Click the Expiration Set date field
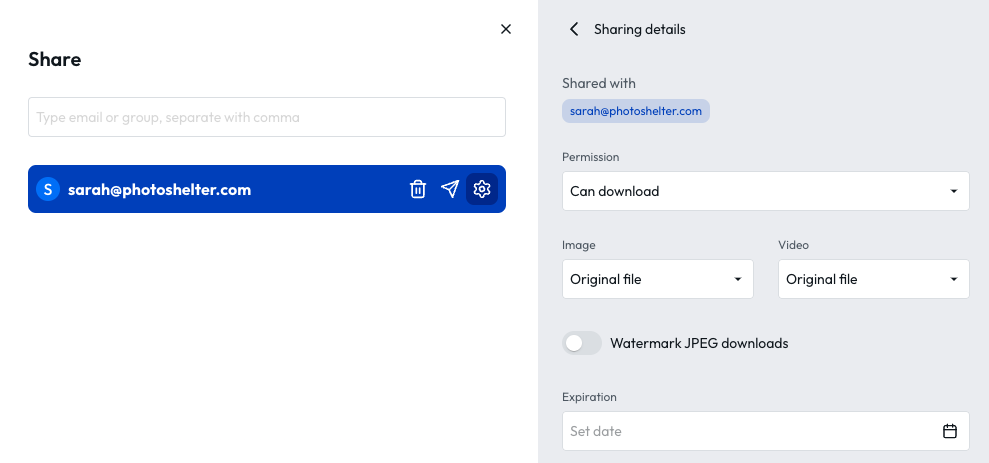The width and height of the screenshot is (989, 463). [766, 431]
